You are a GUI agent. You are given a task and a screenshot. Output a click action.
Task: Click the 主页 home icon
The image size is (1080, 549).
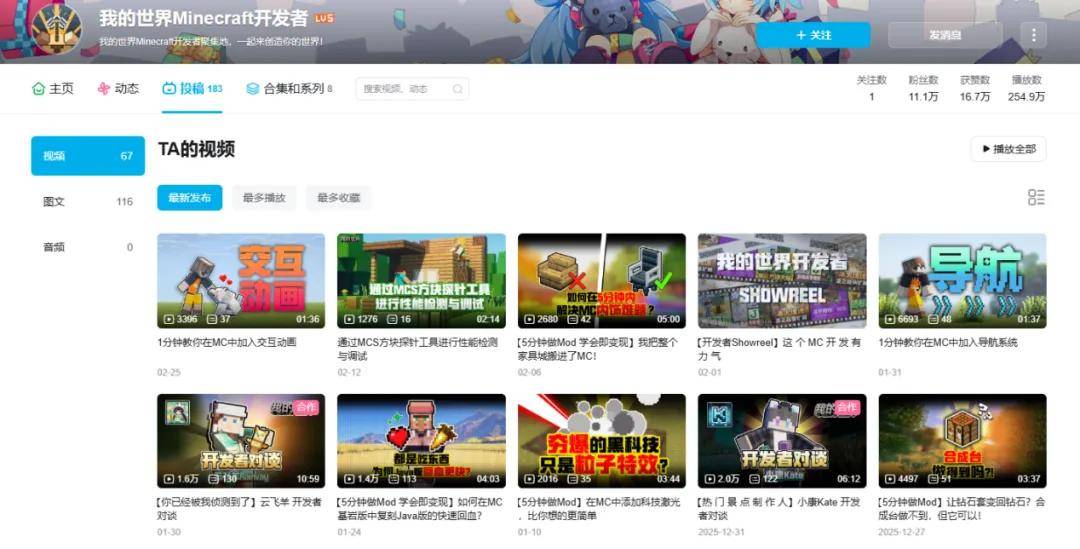[x=38, y=89]
